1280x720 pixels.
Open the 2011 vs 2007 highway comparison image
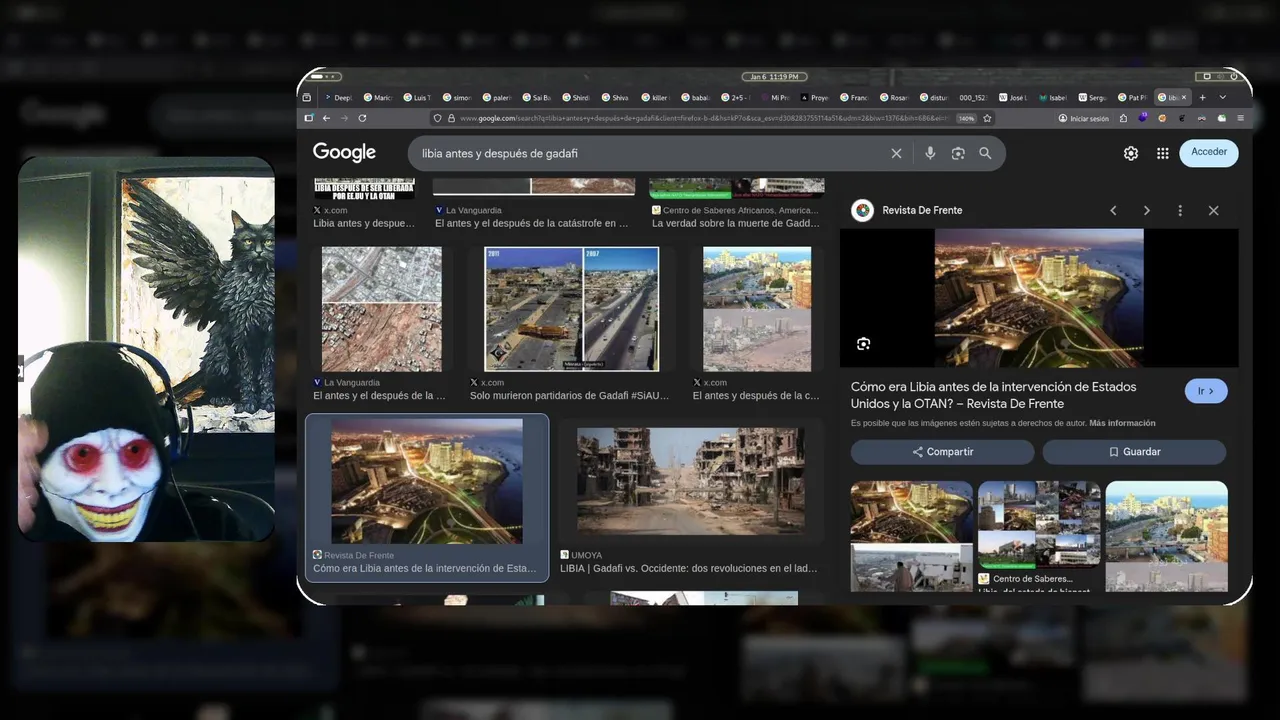coord(572,309)
